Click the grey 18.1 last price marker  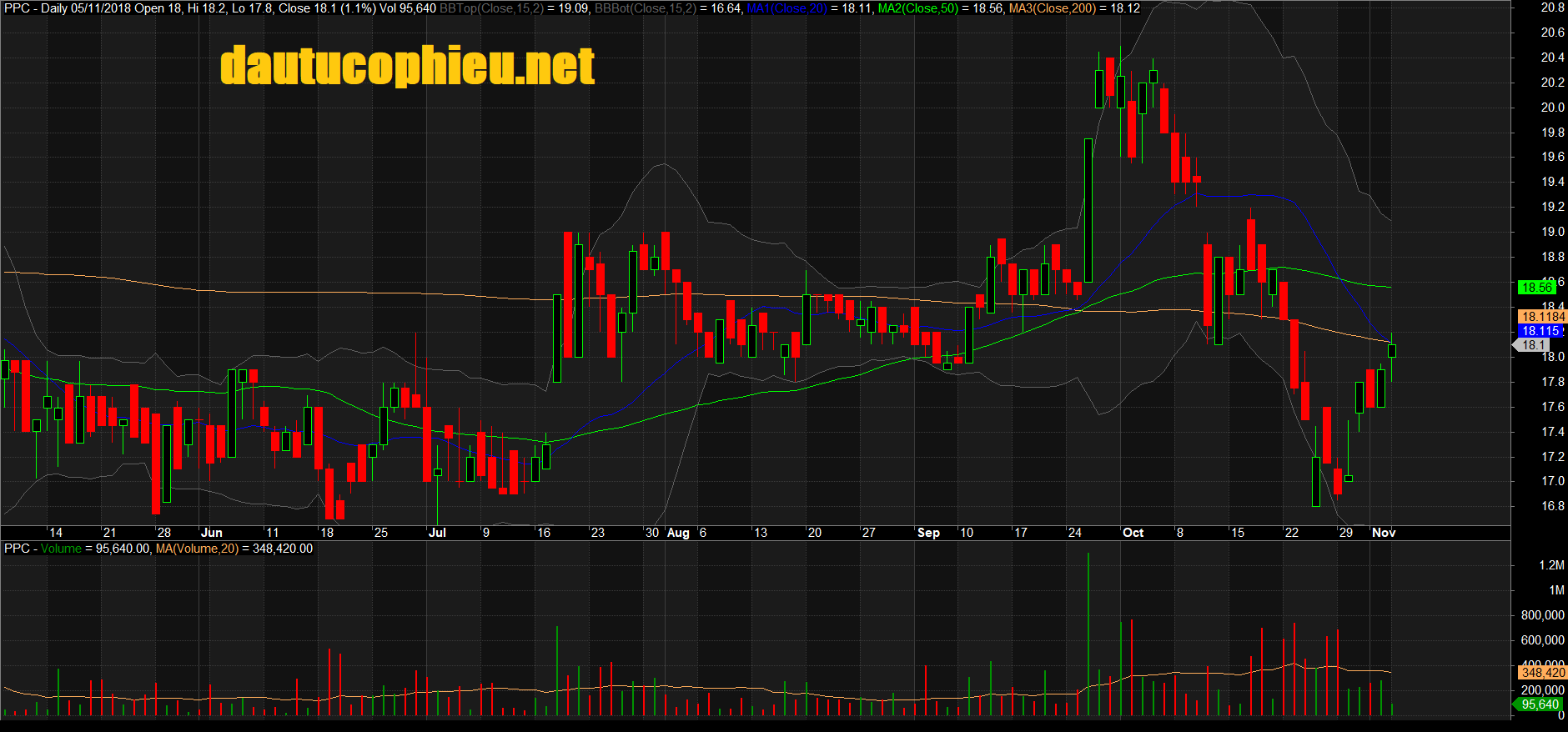(1533, 345)
